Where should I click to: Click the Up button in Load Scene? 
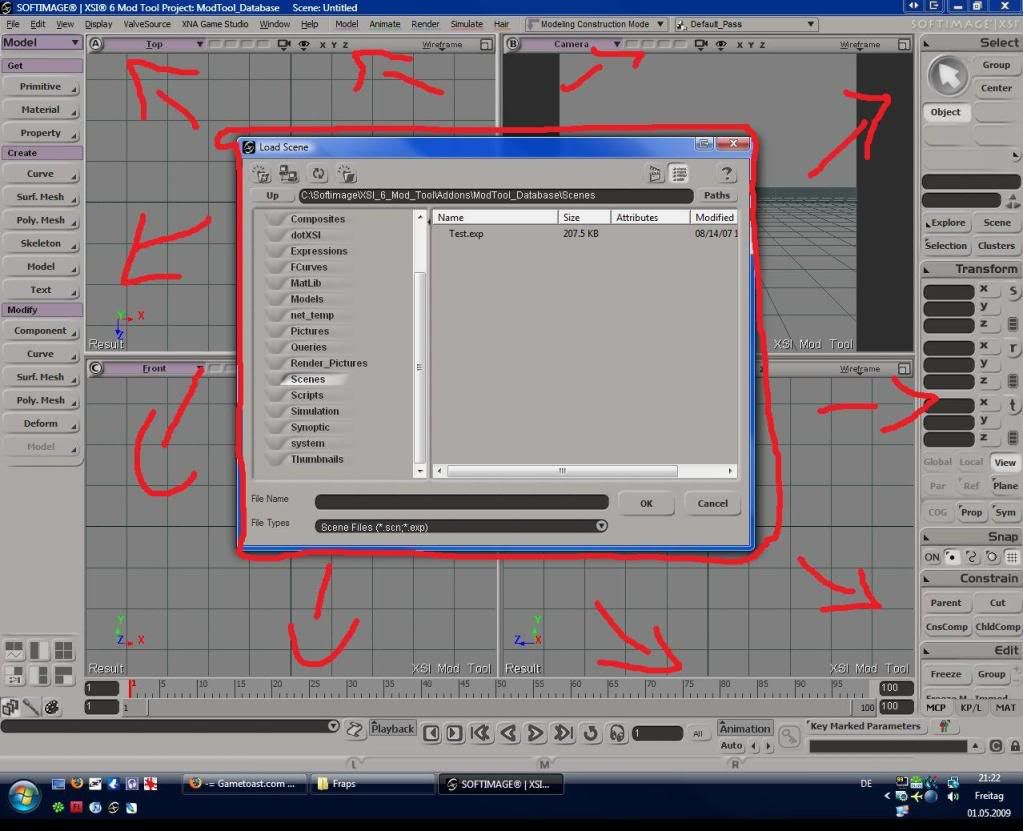click(x=272, y=195)
